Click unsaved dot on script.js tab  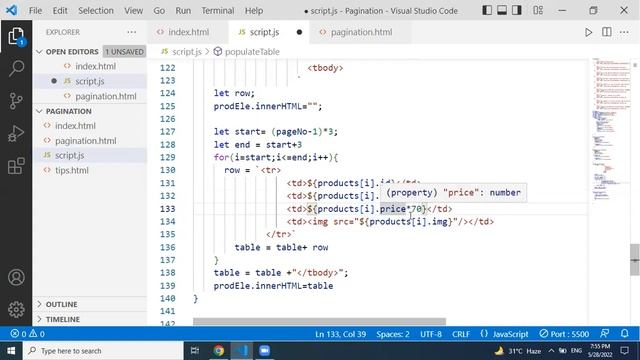(x=299, y=32)
